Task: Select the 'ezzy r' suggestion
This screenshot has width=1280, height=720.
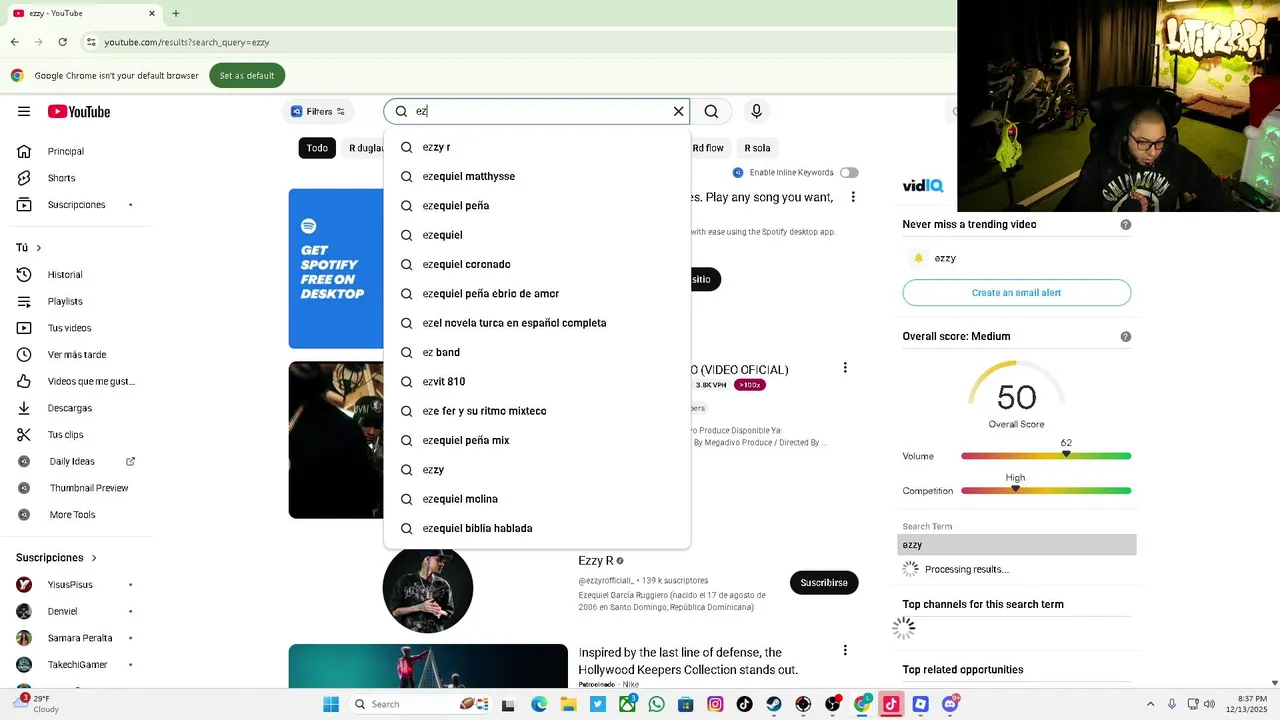Action: pyautogui.click(x=537, y=147)
